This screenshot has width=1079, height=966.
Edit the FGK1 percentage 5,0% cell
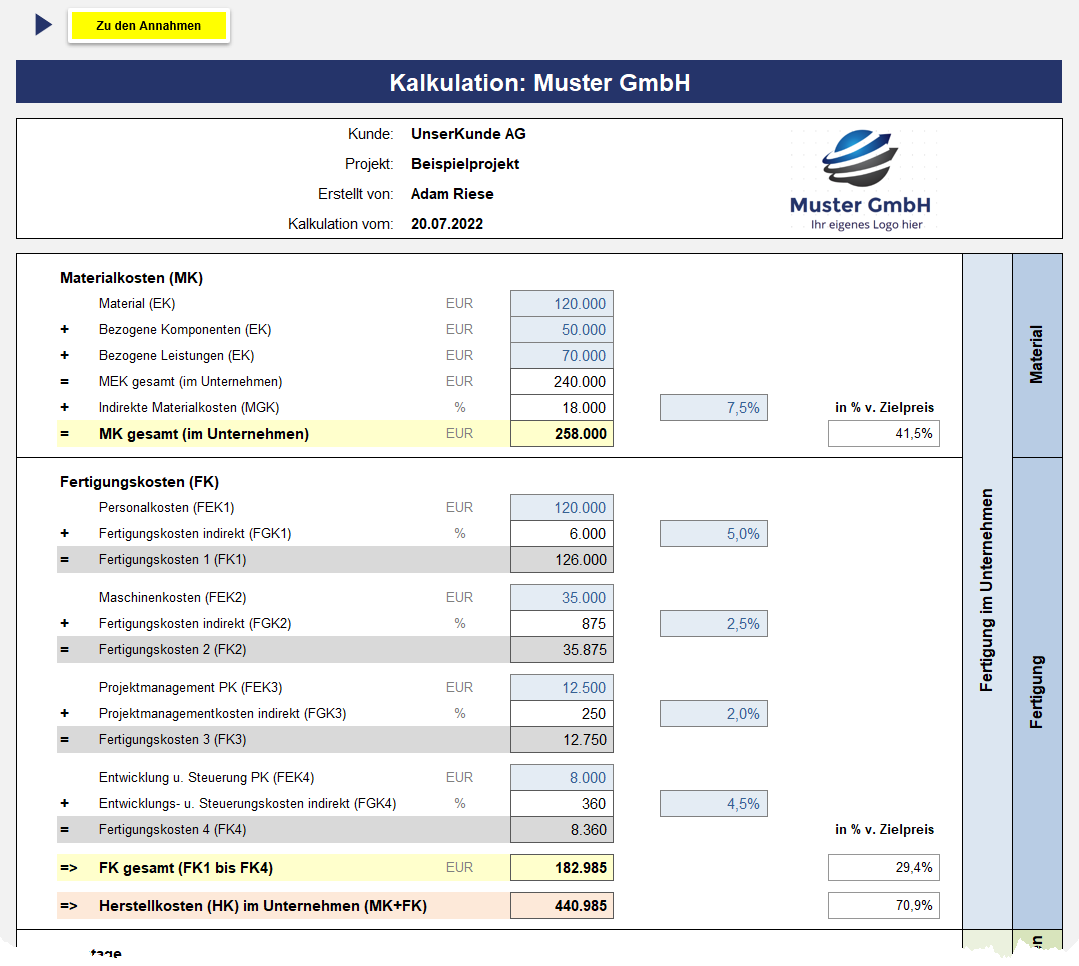(x=713, y=534)
